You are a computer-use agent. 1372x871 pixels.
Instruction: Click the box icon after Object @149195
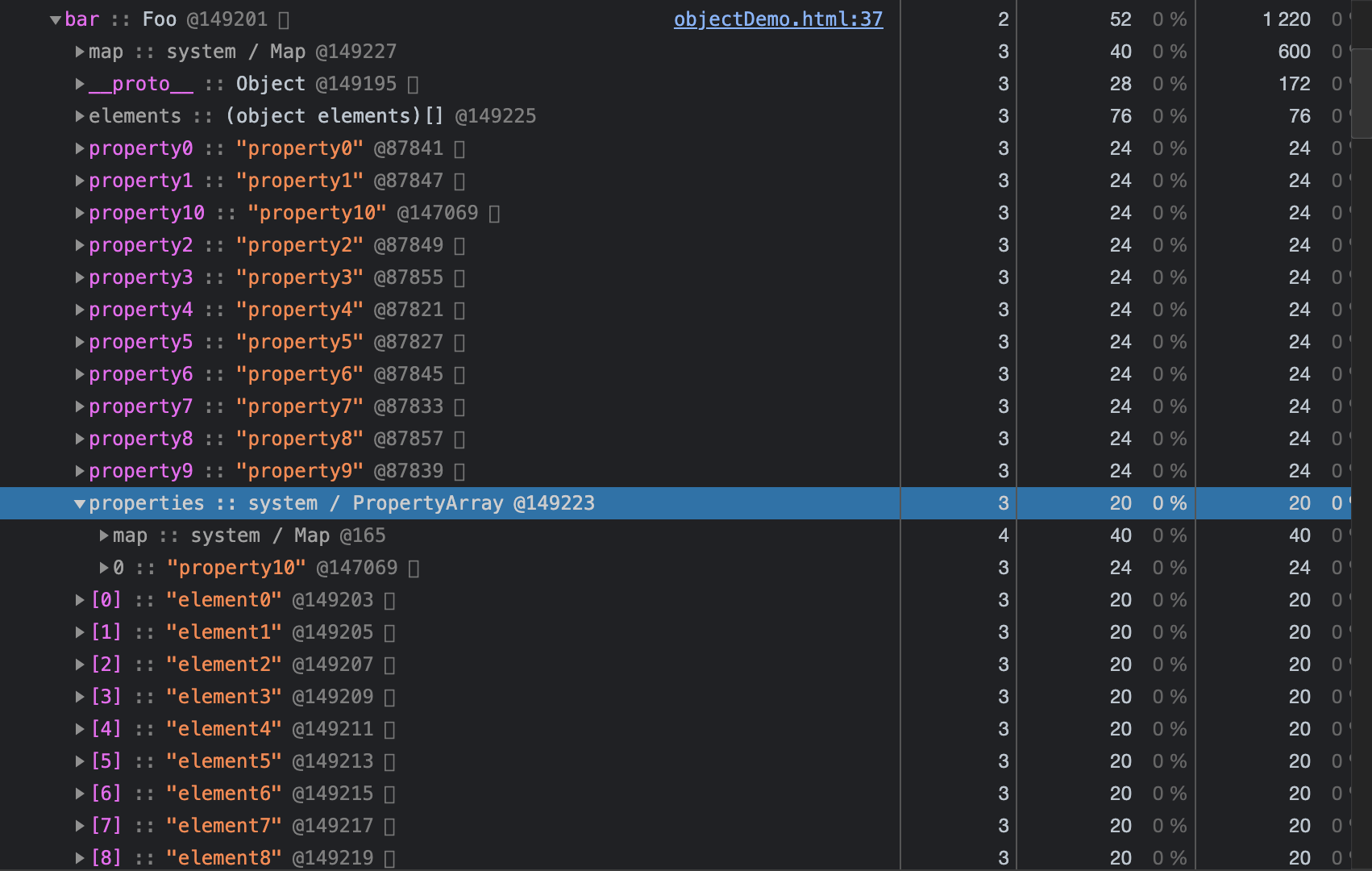[x=414, y=84]
